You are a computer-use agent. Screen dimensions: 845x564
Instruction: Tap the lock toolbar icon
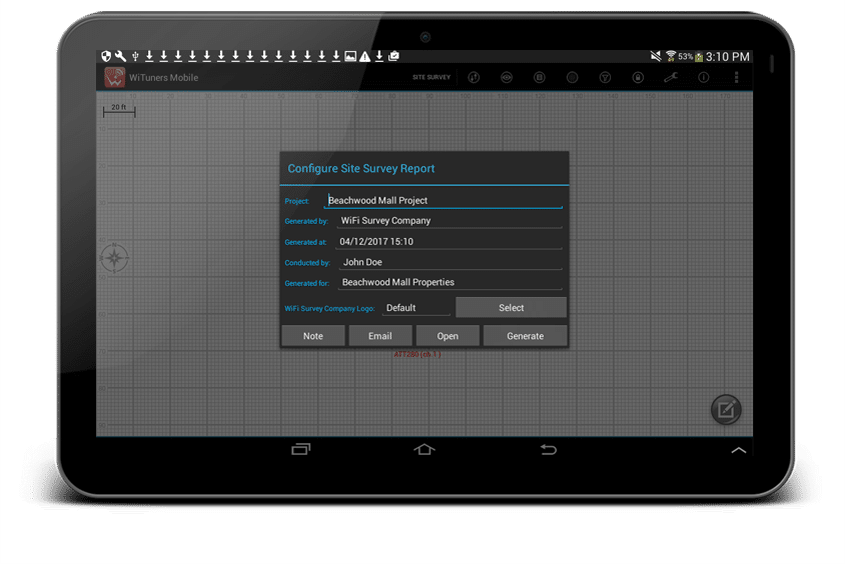click(638, 78)
